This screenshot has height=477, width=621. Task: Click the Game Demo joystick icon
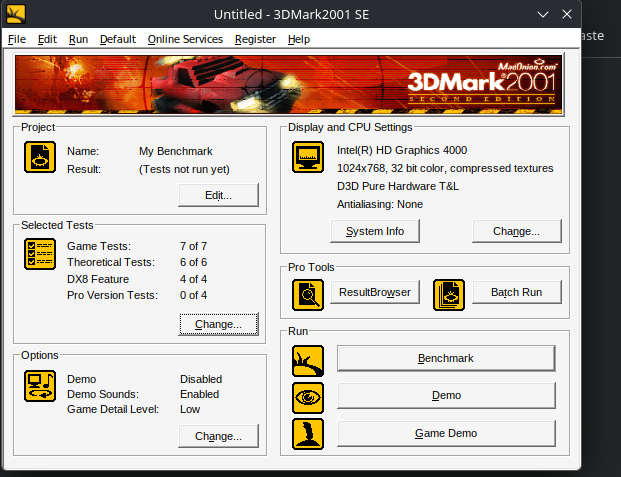point(308,434)
